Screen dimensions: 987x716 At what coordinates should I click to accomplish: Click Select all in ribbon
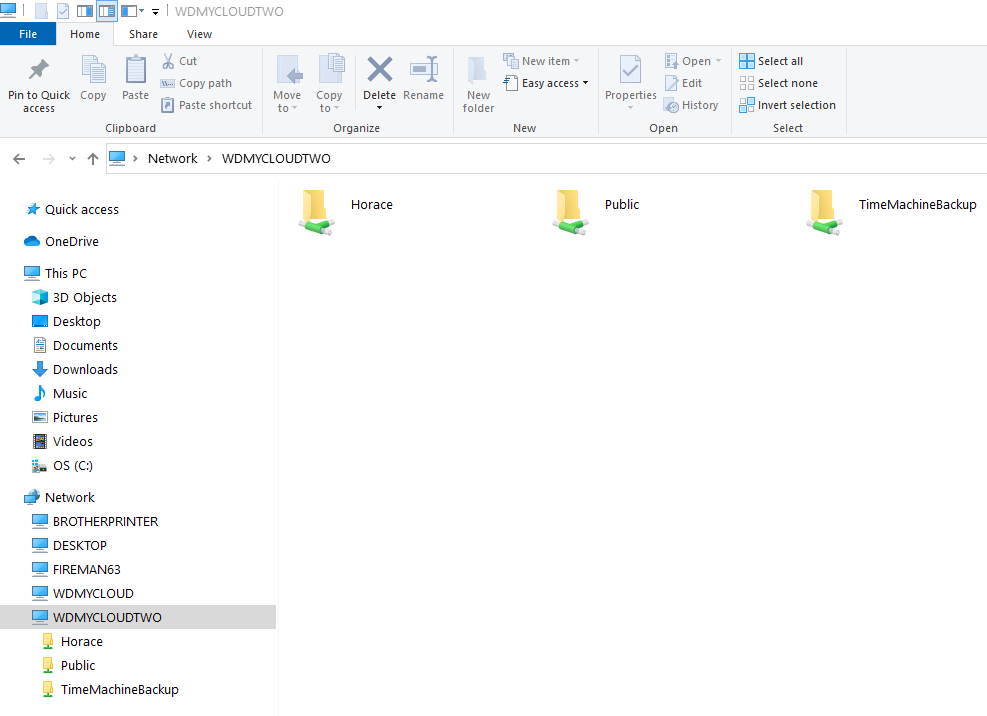coord(772,61)
